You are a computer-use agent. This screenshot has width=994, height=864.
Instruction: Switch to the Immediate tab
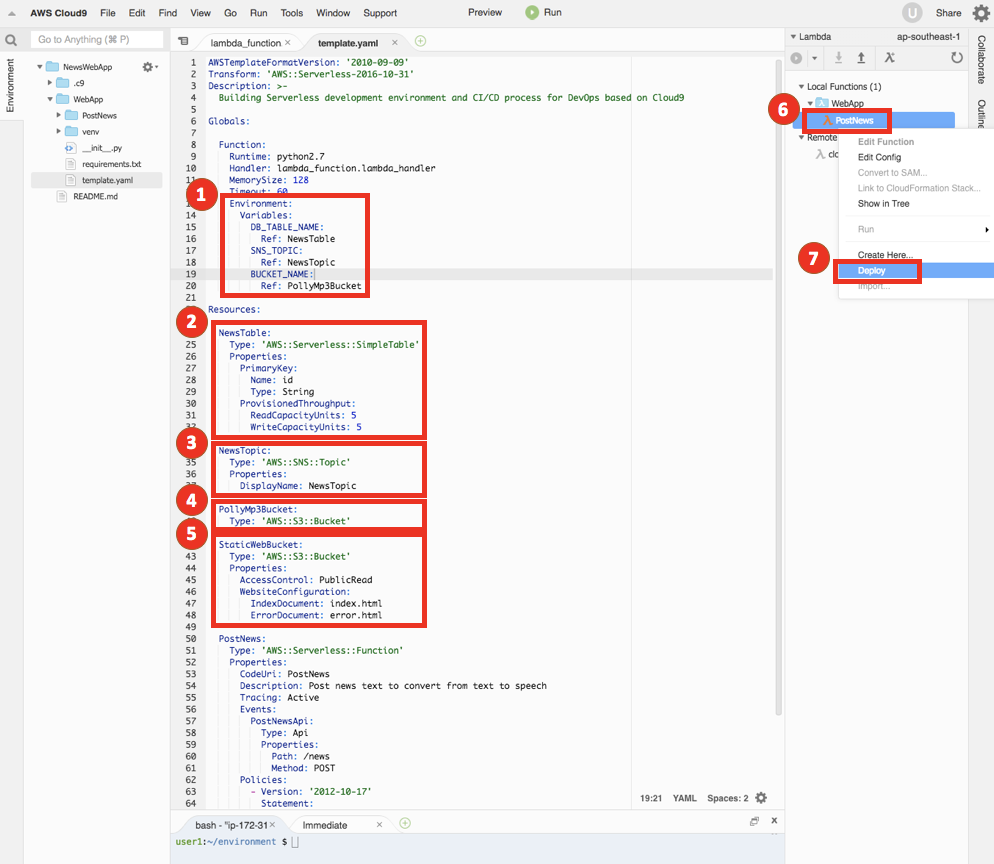click(x=325, y=825)
